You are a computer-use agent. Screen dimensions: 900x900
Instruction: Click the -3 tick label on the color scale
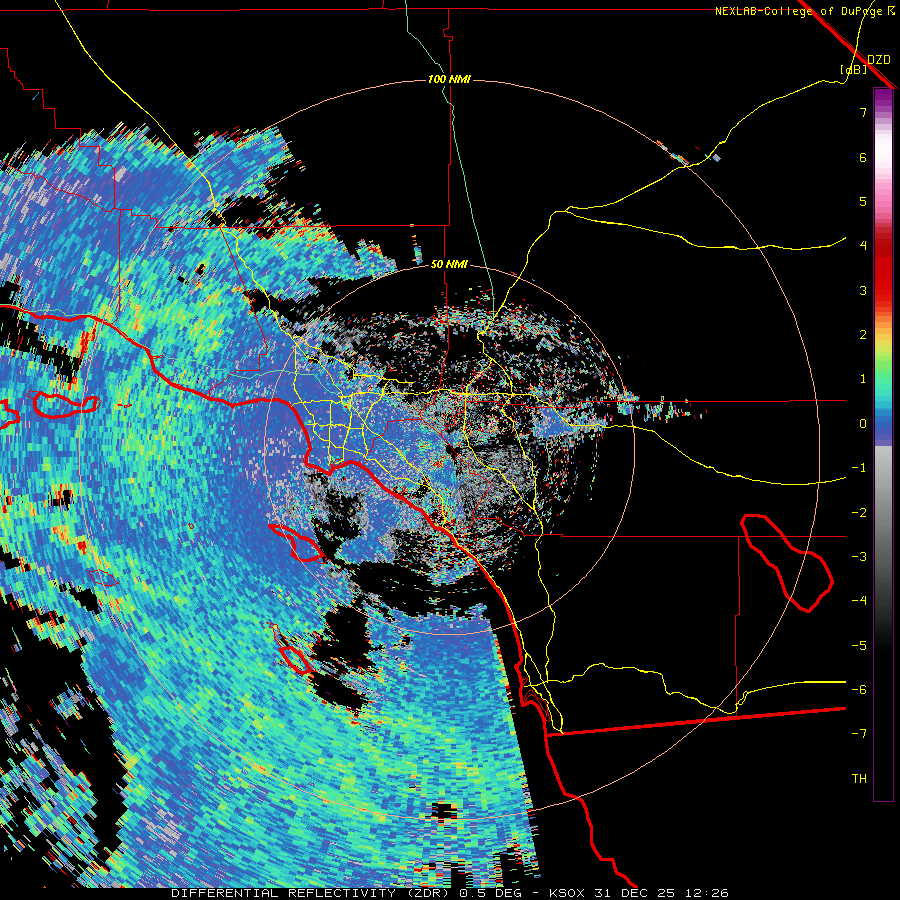tap(859, 557)
